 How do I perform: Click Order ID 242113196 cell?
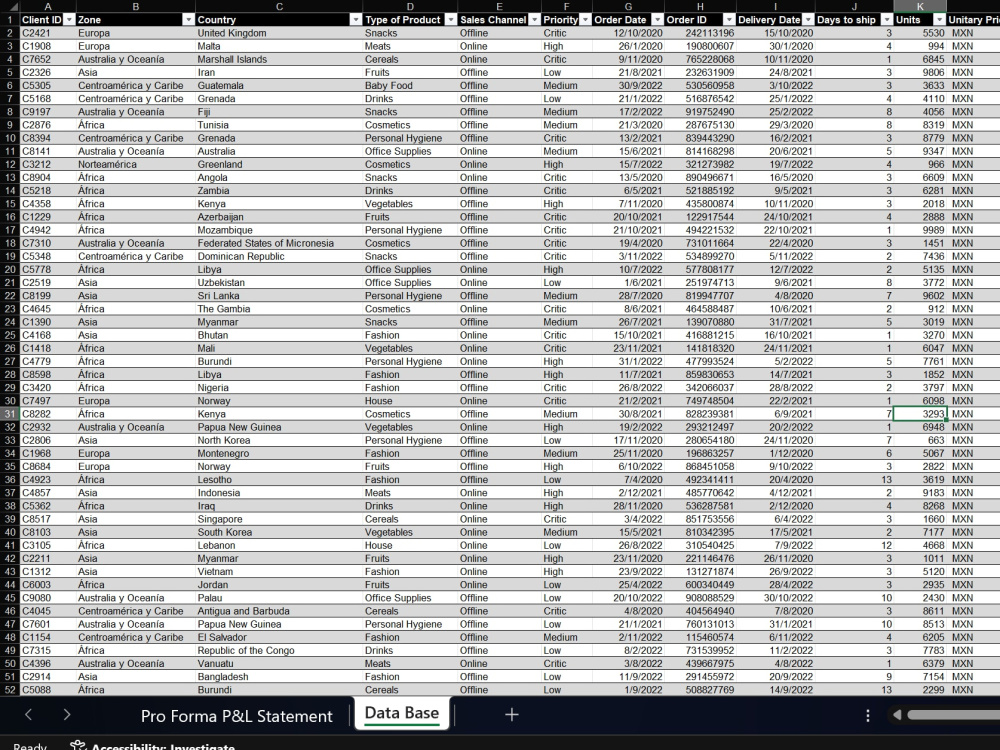(x=700, y=33)
